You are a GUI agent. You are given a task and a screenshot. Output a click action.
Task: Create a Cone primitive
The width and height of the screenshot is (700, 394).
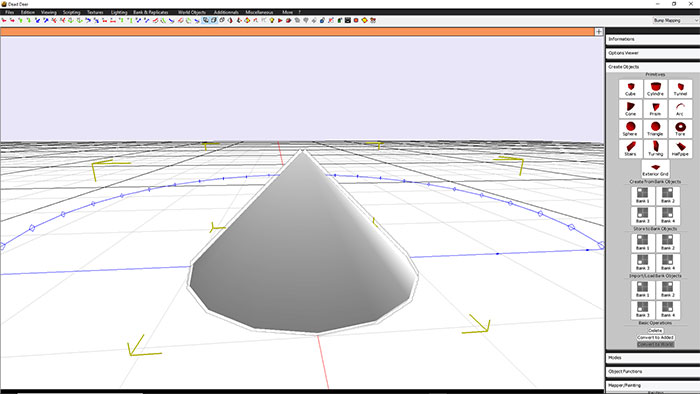tap(630, 109)
